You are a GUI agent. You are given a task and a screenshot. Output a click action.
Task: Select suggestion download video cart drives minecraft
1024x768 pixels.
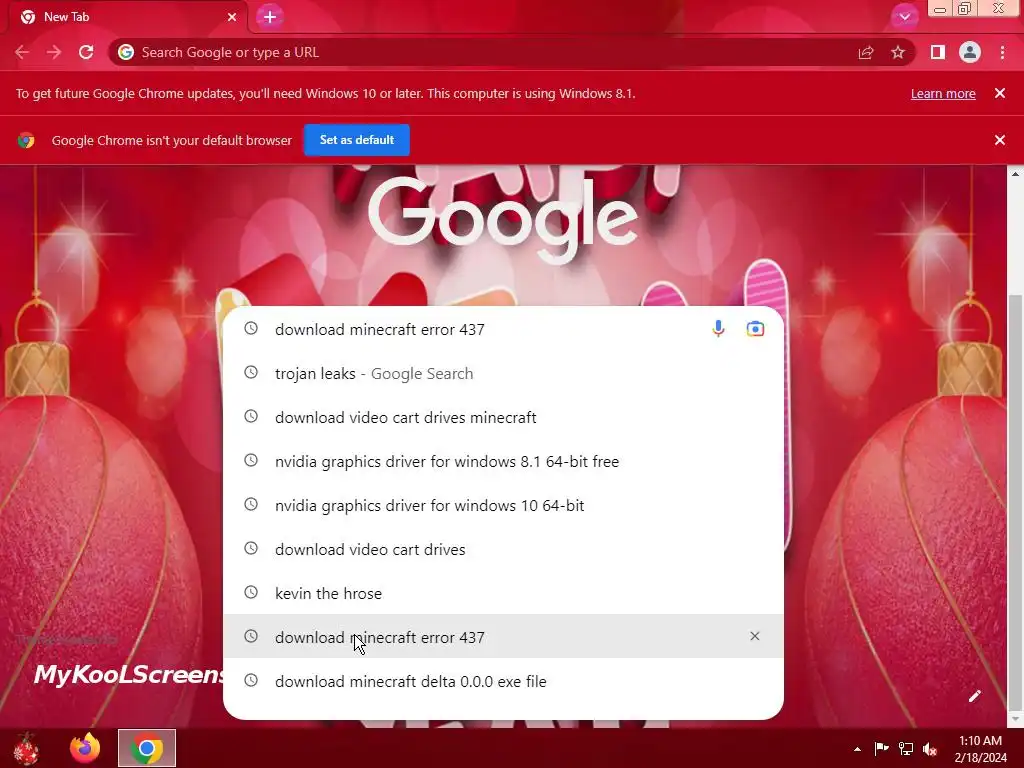[503, 417]
